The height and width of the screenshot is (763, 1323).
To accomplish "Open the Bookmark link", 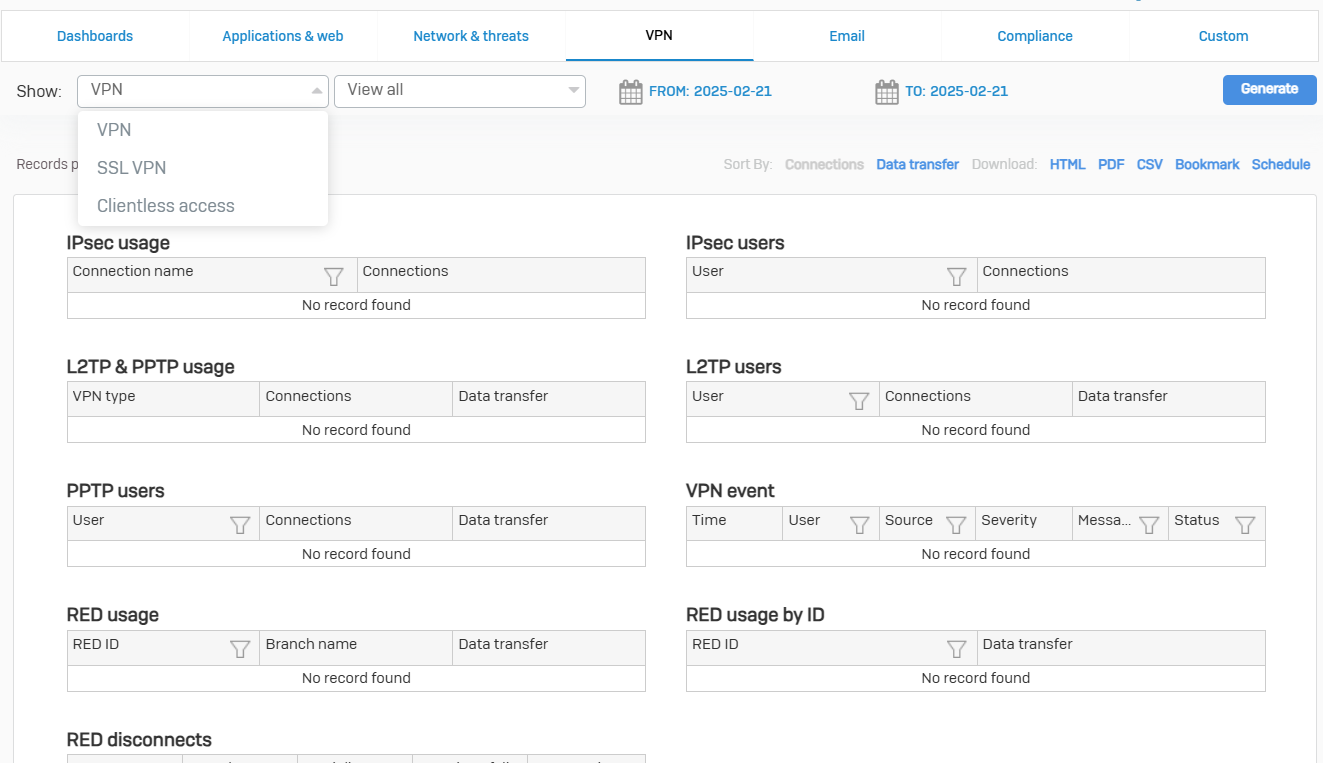I will (1207, 165).
